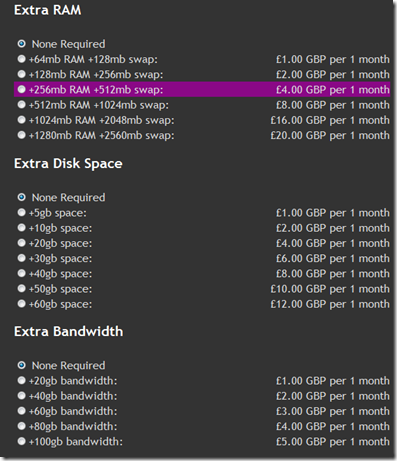This screenshot has width=397, height=461.
Task: Click the '+256mb RAM +512mb swap:' label text
Action: 96,90
